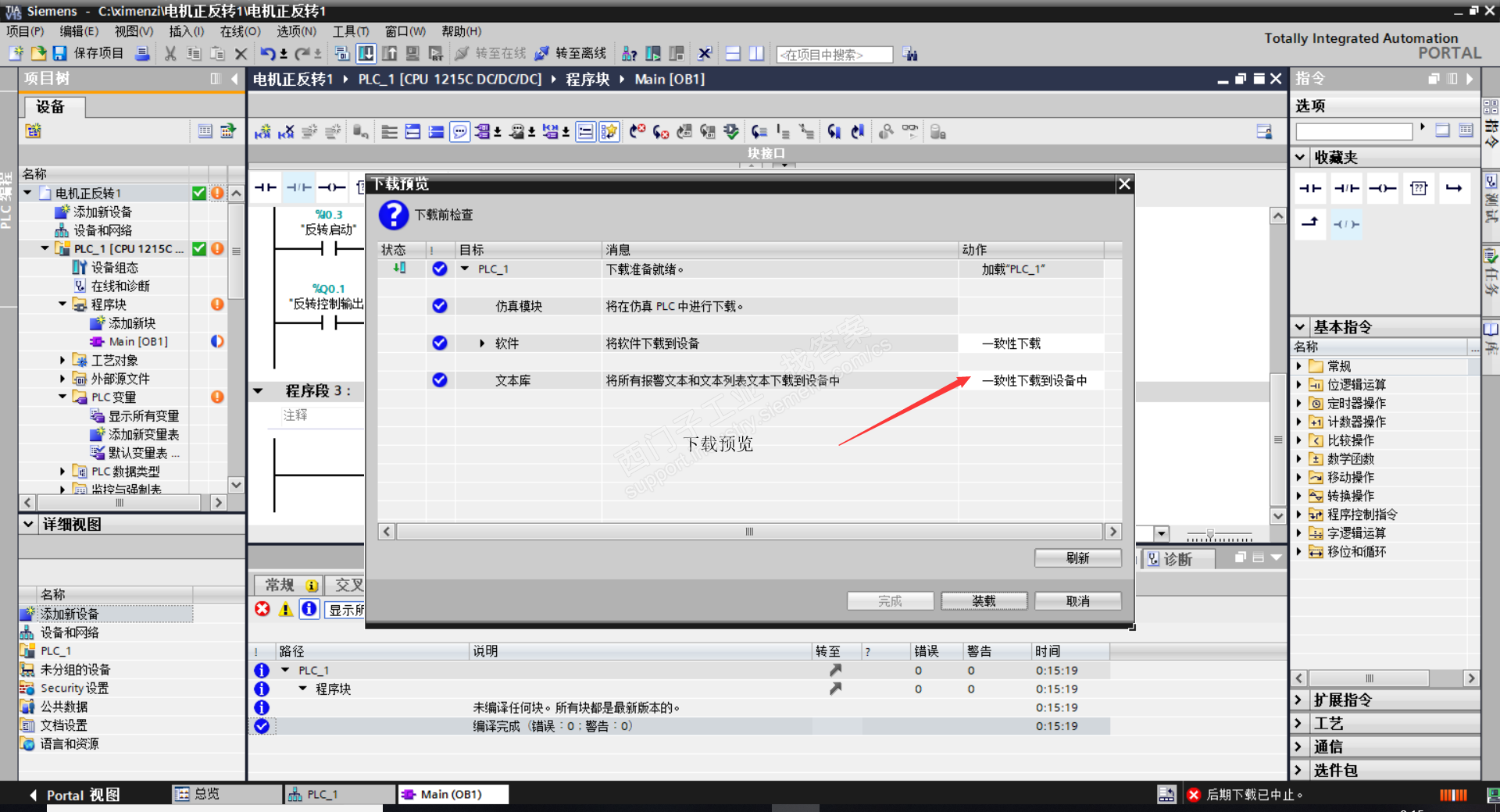Image resolution: width=1500 pixels, height=812 pixels.
Task: Click the red error filter icon
Action: point(262,609)
